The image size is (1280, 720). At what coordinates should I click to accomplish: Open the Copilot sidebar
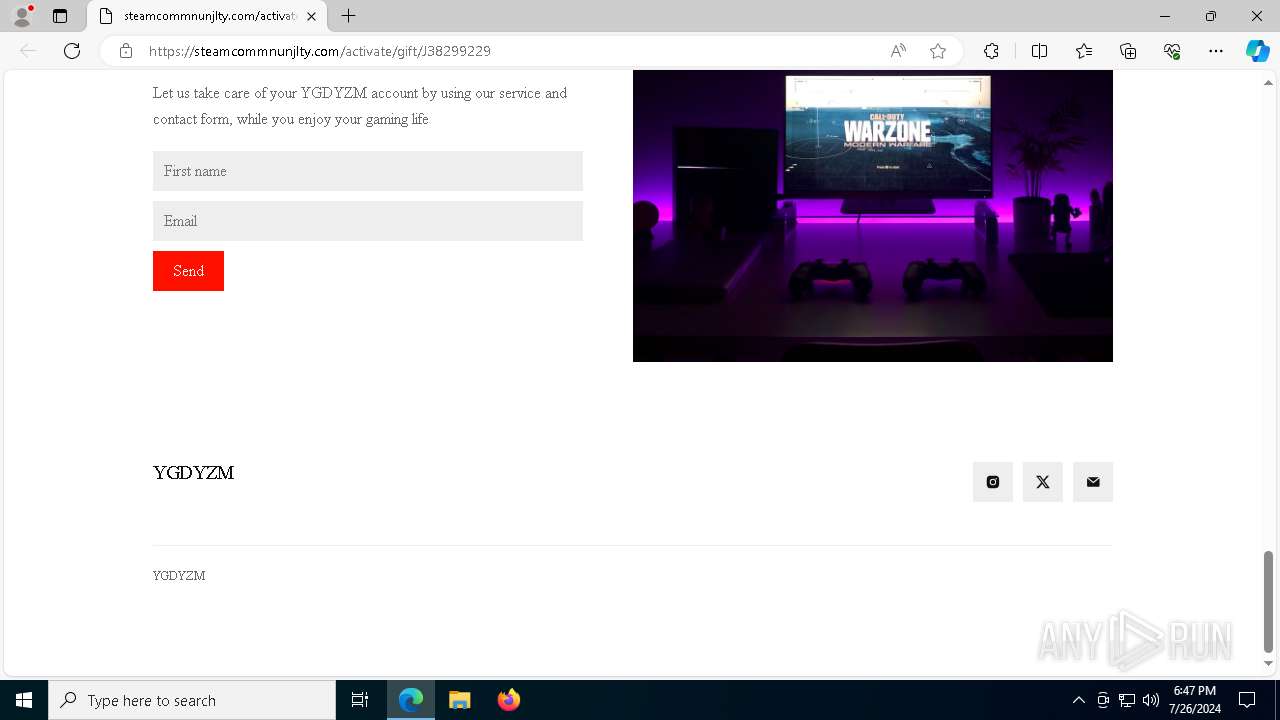click(x=1258, y=51)
